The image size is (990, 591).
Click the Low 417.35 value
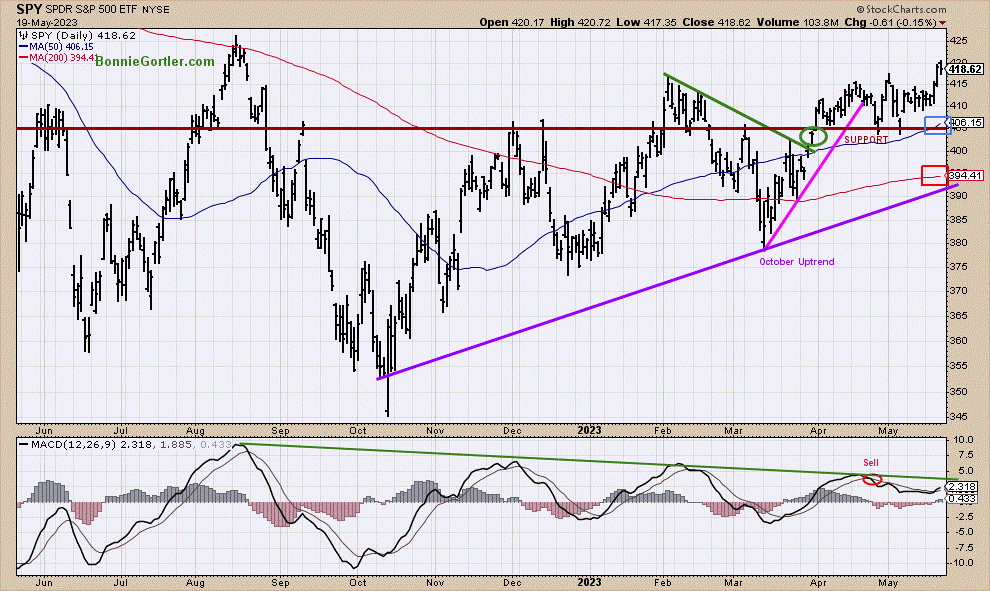point(645,22)
